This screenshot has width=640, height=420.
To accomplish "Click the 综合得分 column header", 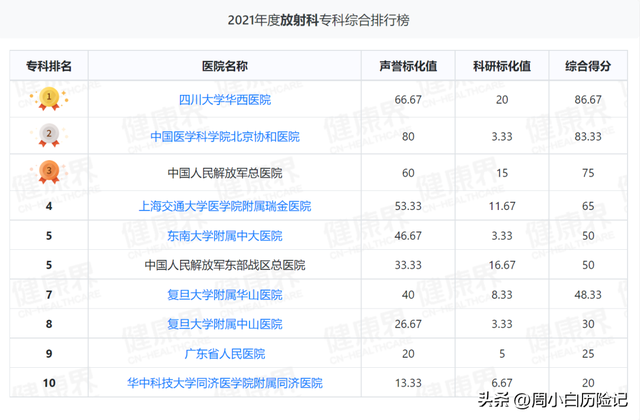I will [588, 66].
